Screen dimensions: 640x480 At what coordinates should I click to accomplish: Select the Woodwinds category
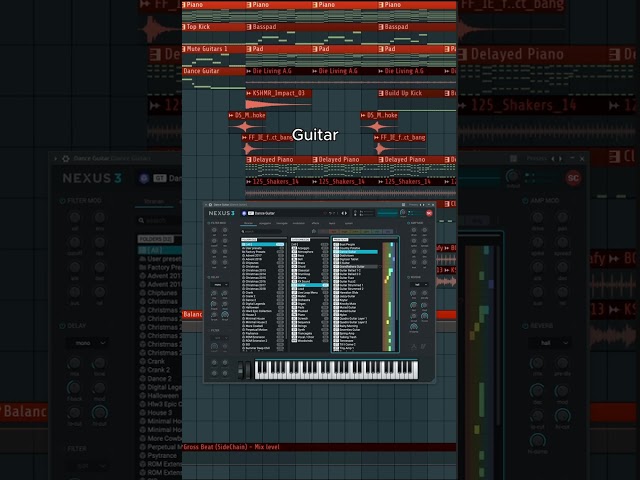[310, 341]
